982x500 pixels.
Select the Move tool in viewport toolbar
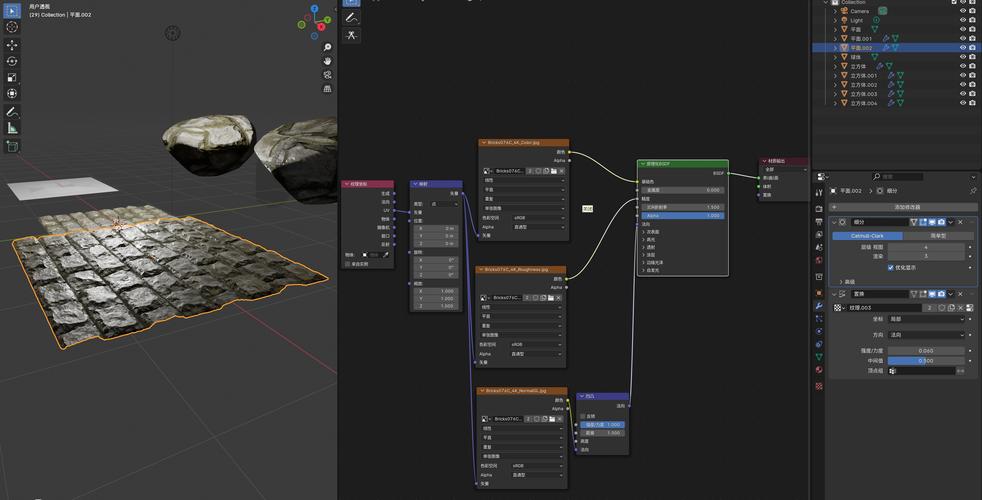coord(12,45)
